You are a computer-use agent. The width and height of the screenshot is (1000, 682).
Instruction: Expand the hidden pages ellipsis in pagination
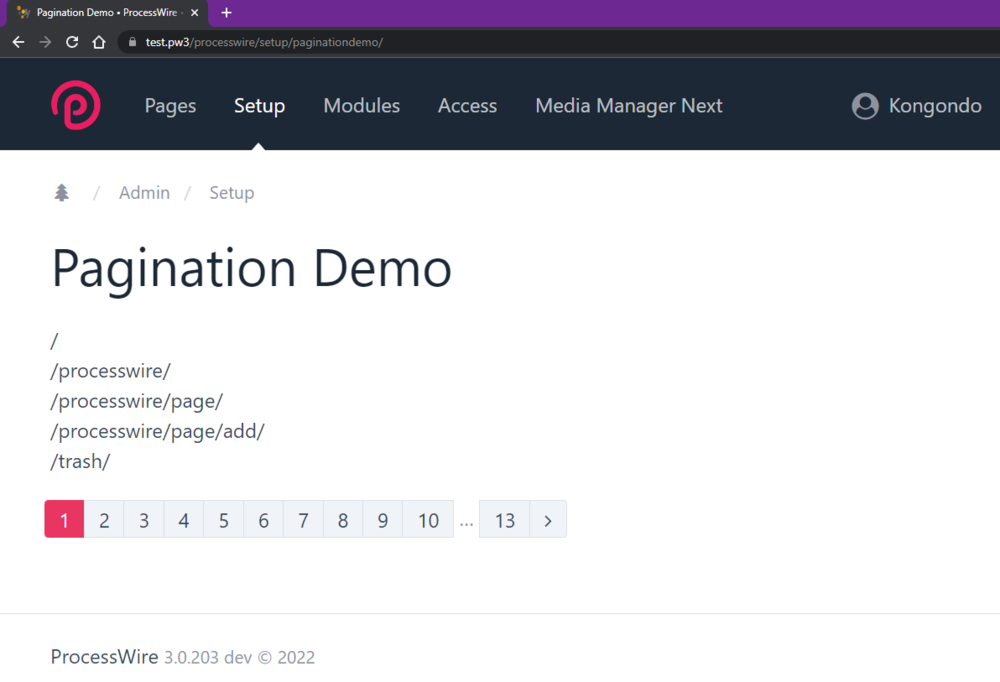(x=466, y=520)
